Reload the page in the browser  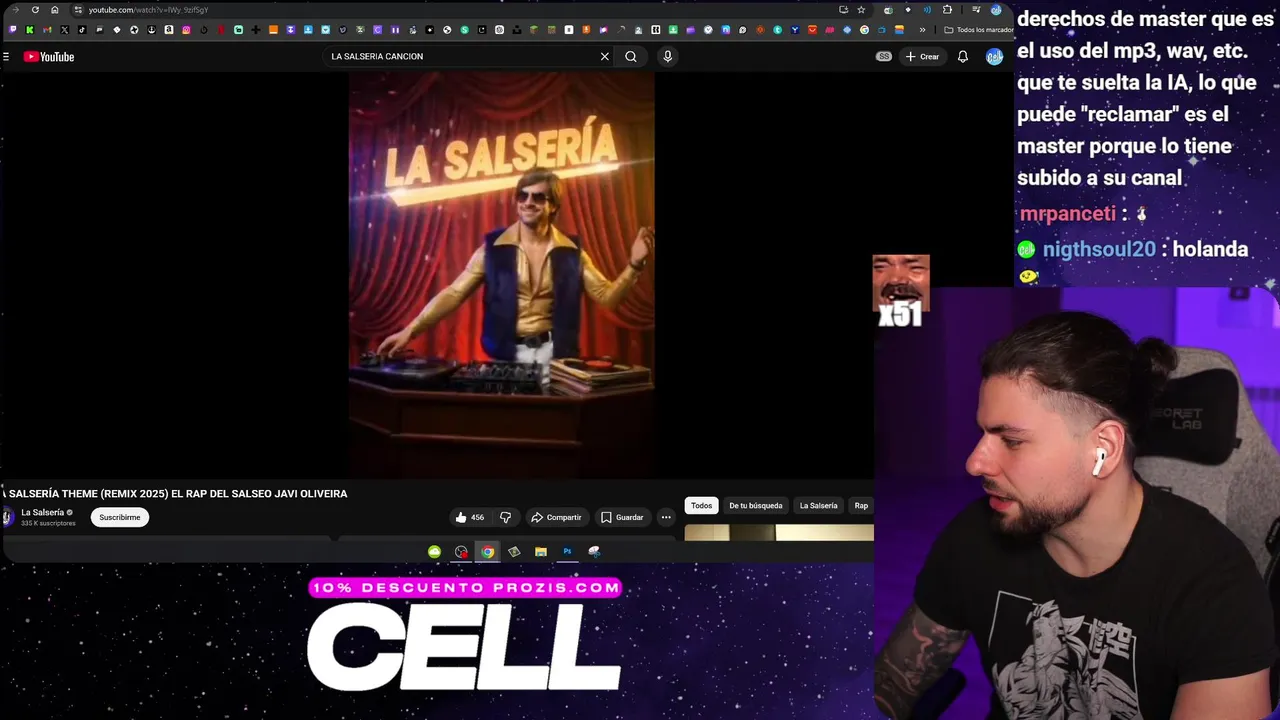point(35,10)
